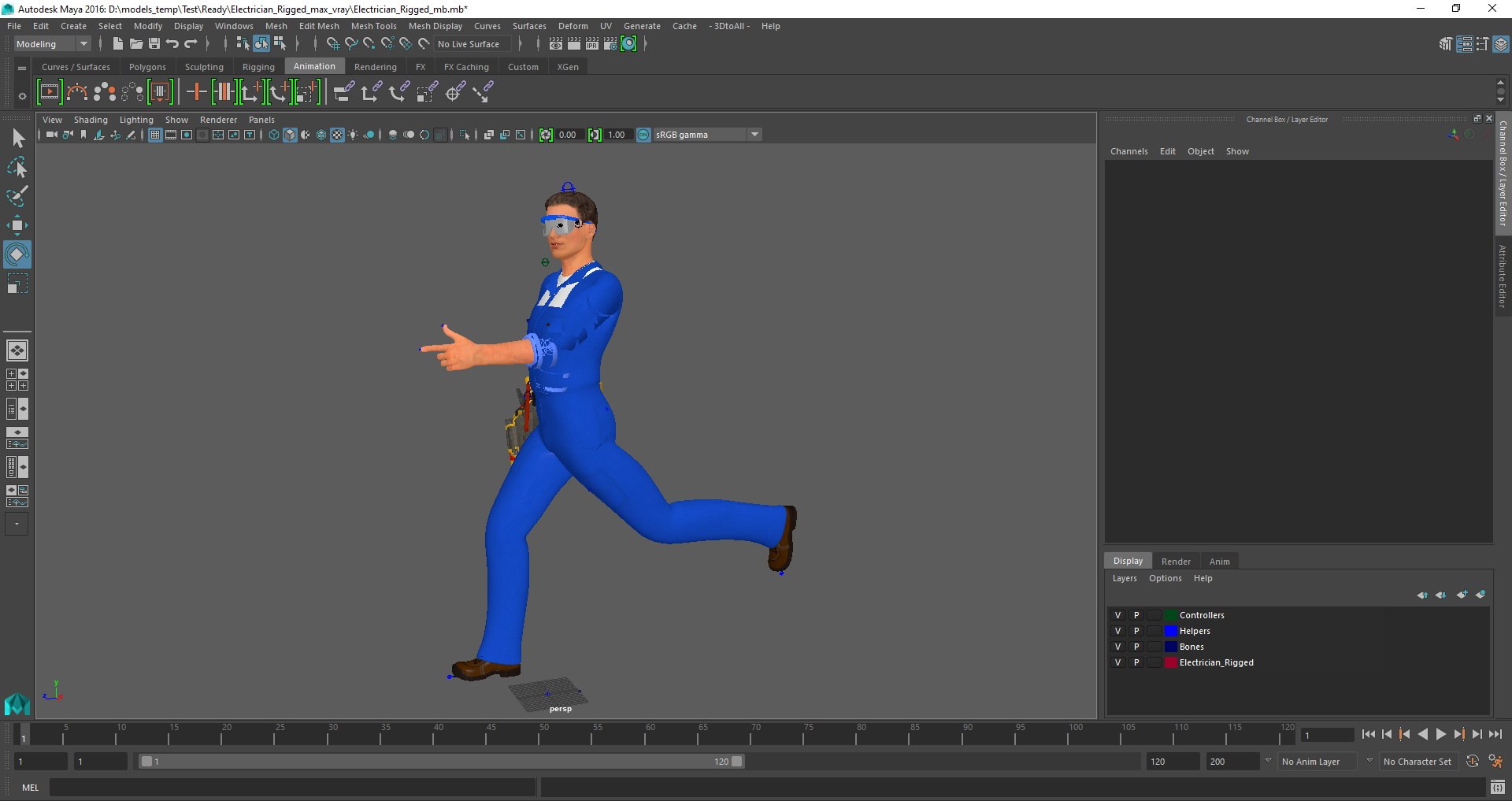The image size is (1512, 801).
Task: Click the Electrician_Rigged layer red swatch
Action: click(x=1171, y=662)
